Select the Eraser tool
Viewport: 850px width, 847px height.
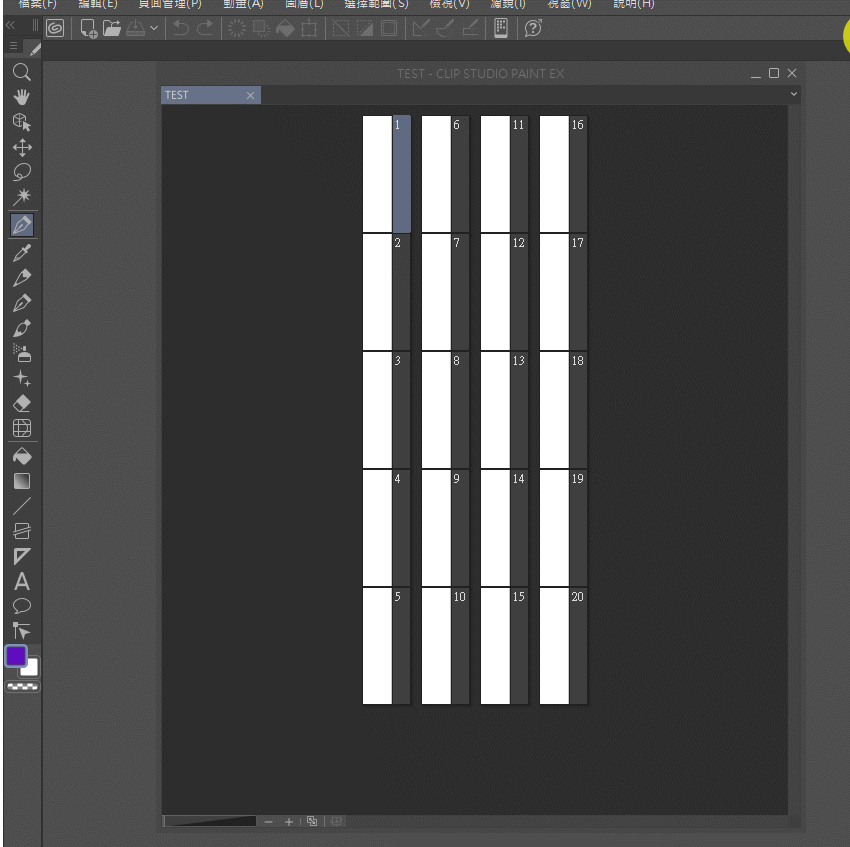tap(22, 403)
